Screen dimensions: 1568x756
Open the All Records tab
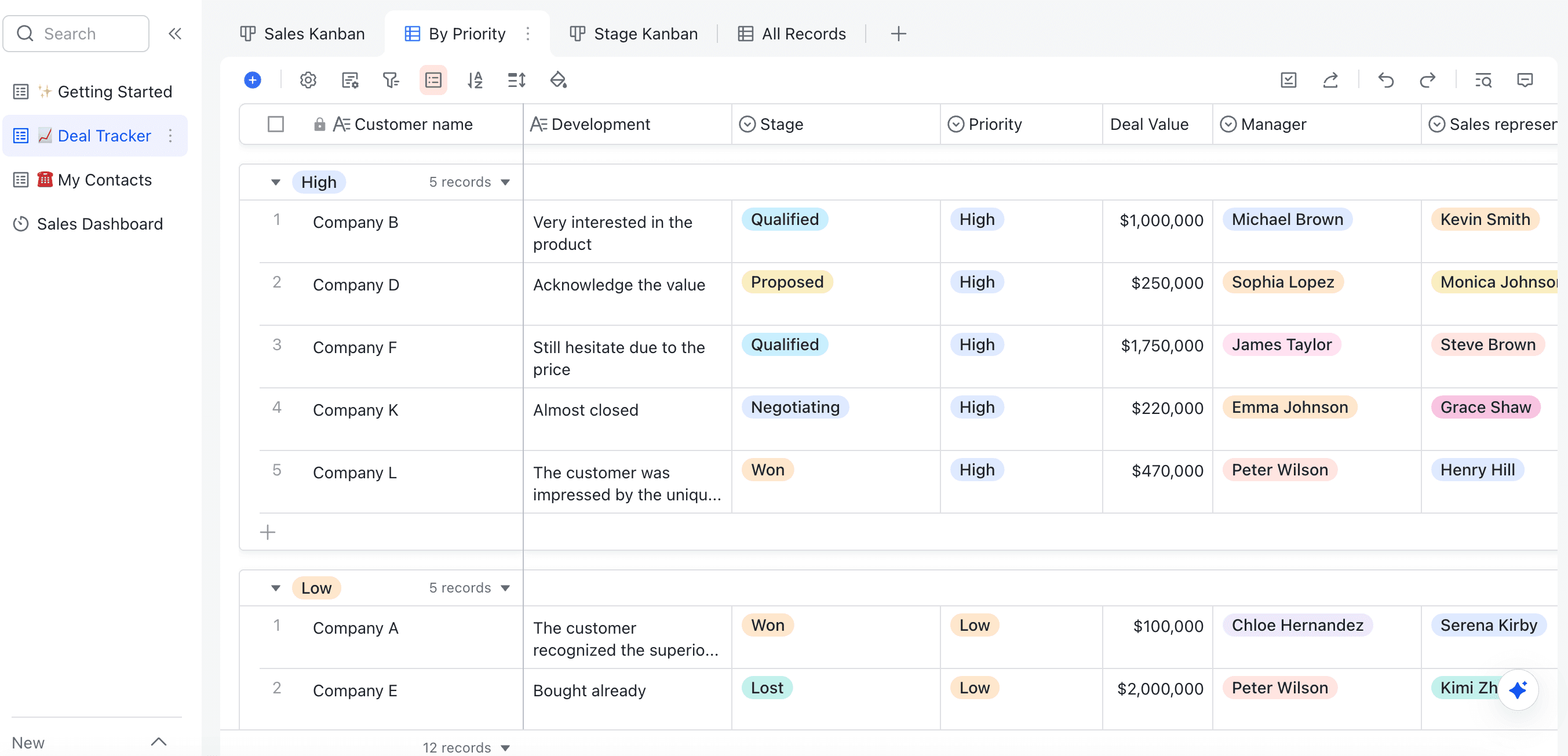pos(792,34)
